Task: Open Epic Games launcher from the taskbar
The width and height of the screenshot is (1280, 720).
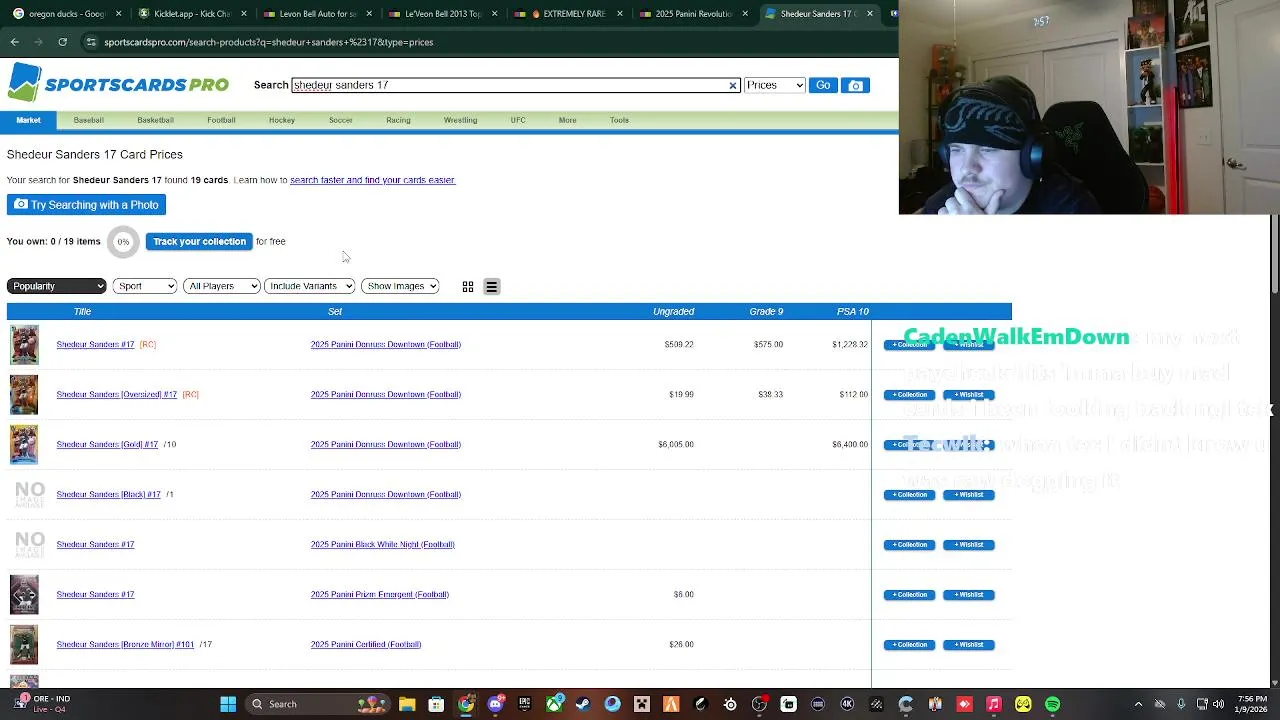Action: tap(524, 704)
